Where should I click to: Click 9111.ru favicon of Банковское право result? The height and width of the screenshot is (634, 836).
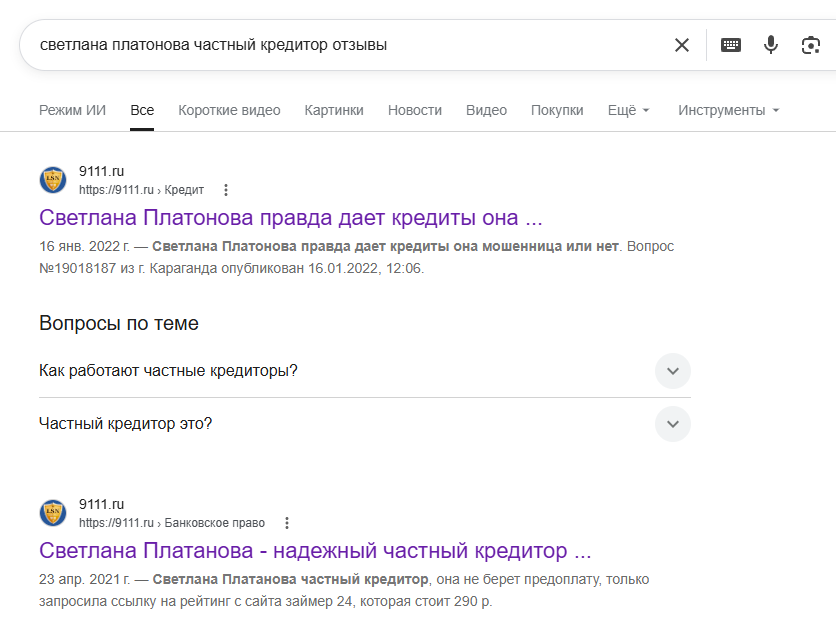pos(53,512)
